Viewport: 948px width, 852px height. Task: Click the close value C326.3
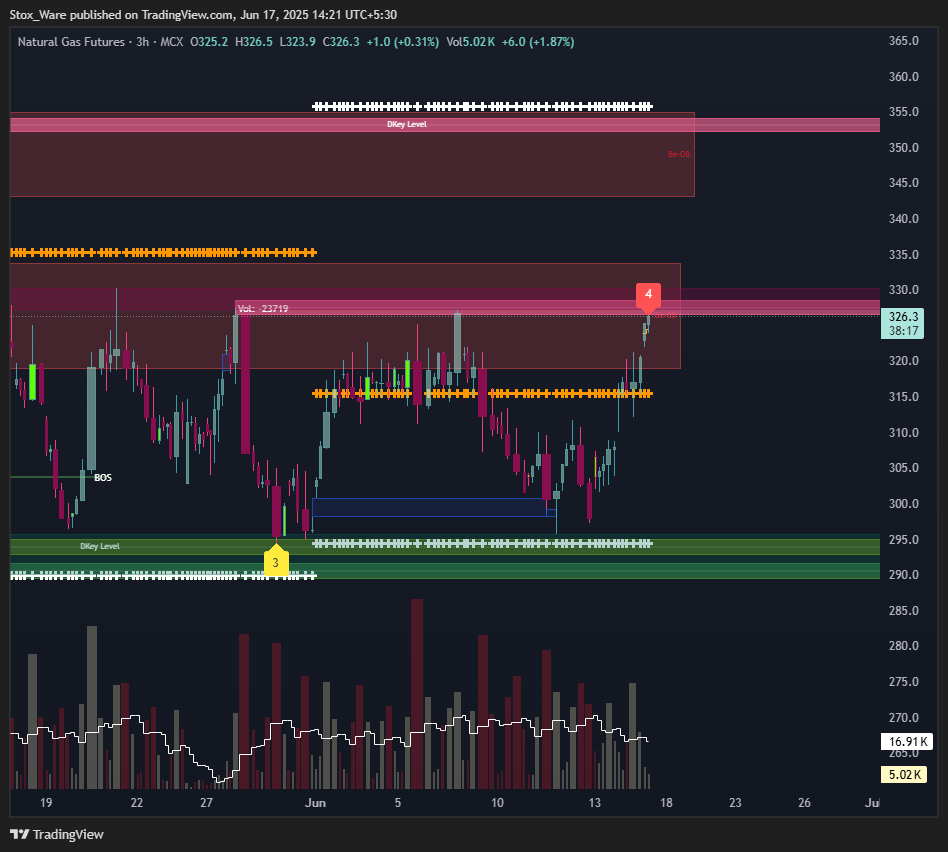tap(341, 42)
